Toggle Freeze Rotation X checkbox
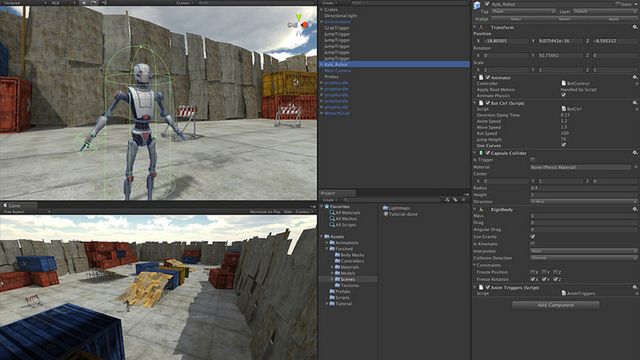 [x=533, y=279]
